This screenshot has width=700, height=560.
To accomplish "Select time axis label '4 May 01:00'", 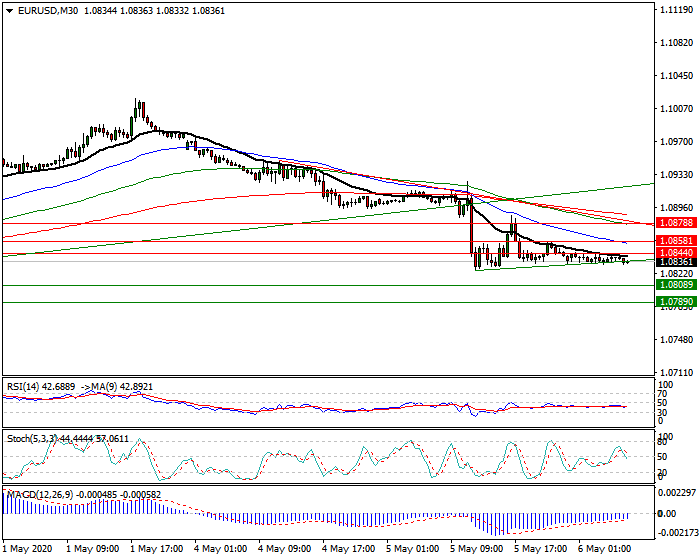I will [221, 548].
